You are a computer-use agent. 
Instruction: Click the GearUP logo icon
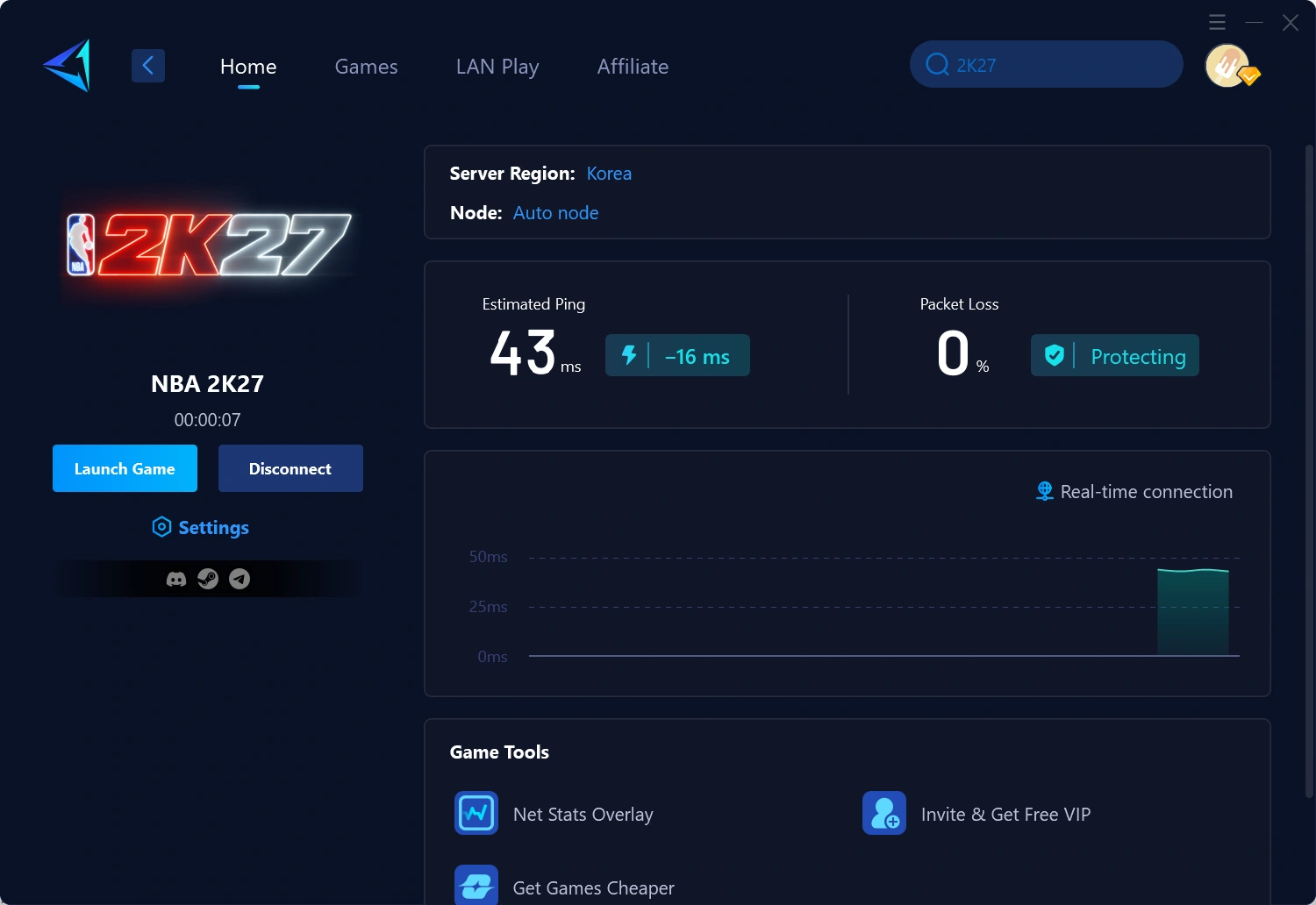[68, 66]
